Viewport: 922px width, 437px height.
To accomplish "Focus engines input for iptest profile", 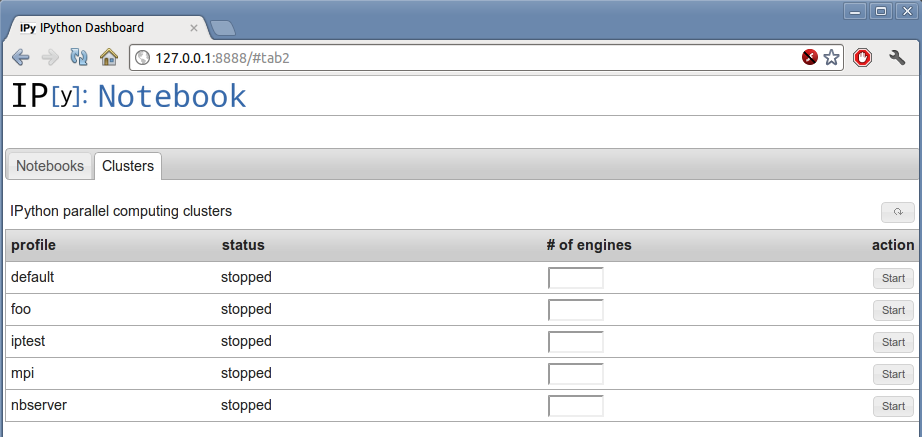I will [x=576, y=342].
